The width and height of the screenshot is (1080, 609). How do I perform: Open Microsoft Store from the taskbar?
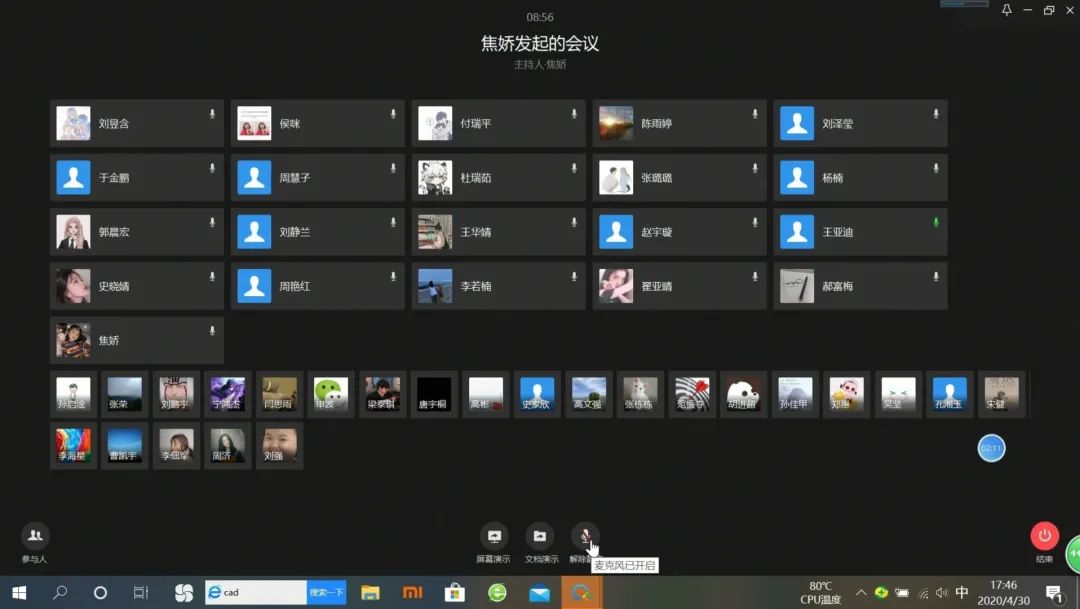454,592
